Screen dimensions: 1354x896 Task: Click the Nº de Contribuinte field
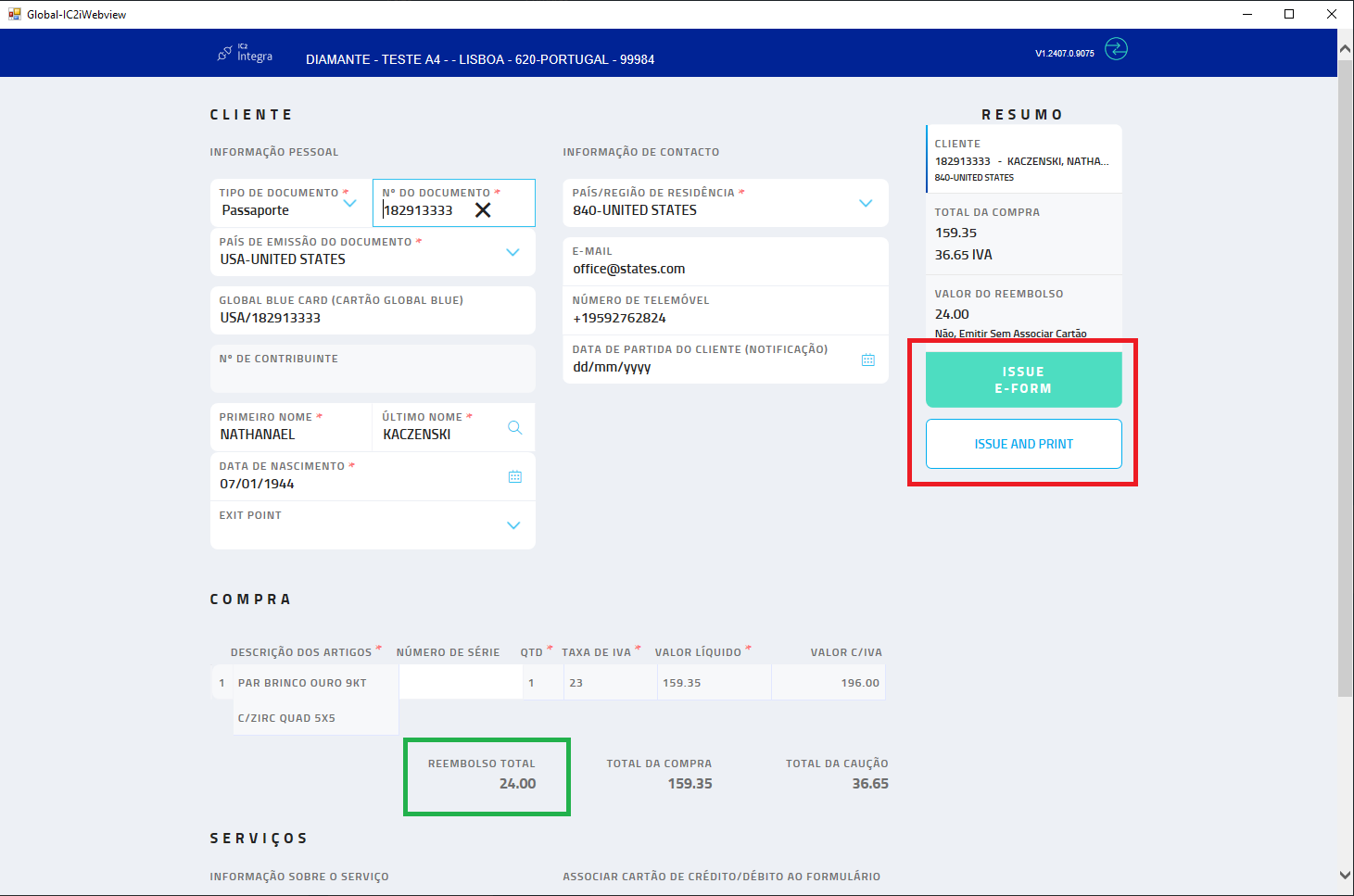pyautogui.click(x=373, y=376)
